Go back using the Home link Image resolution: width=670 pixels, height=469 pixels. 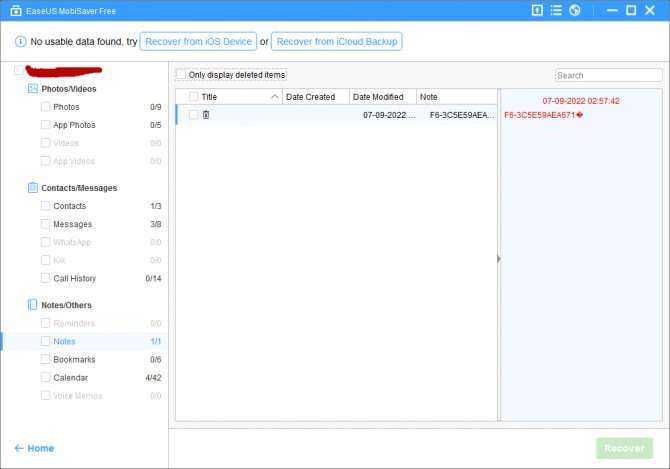click(x=41, y=448)
